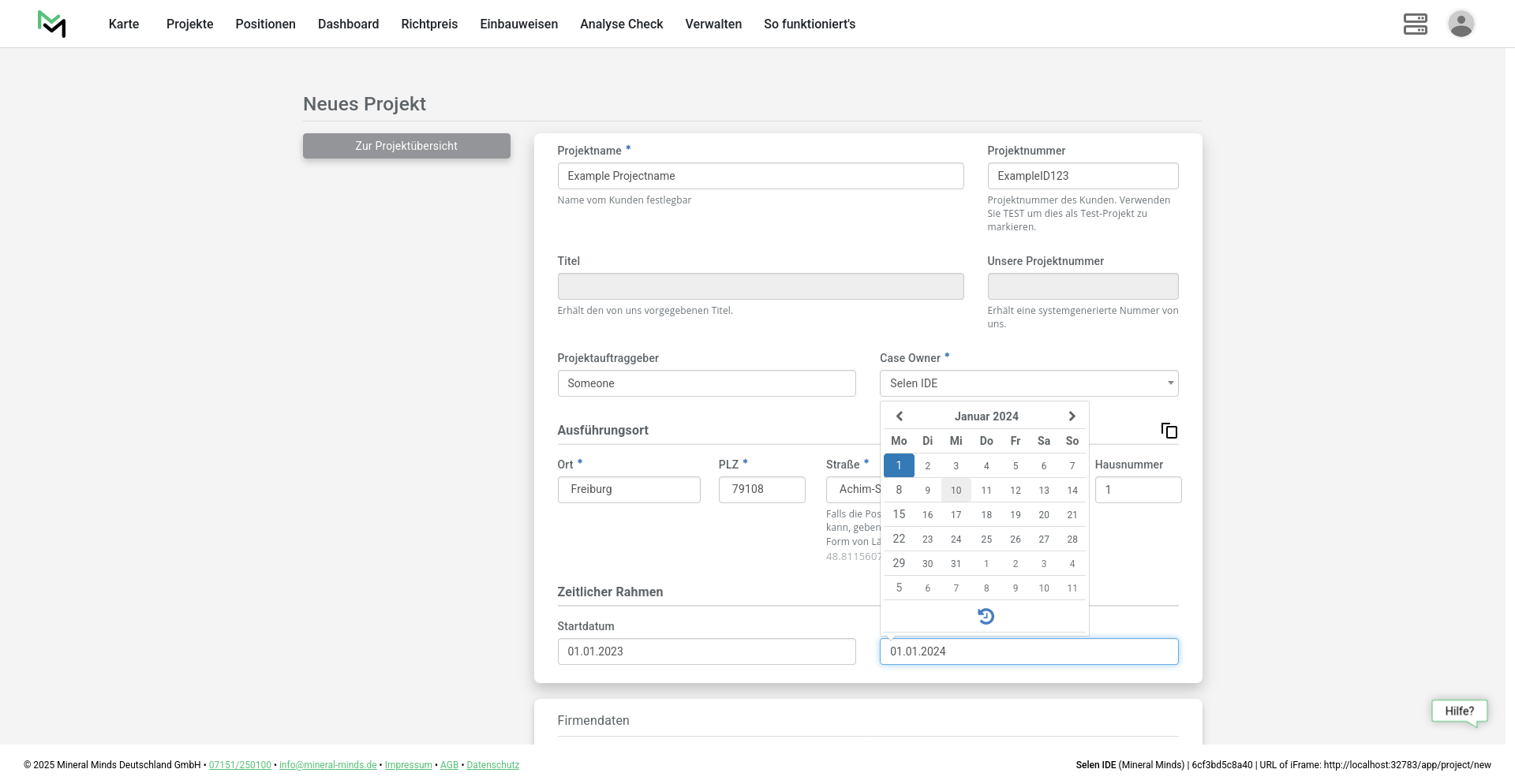The image size is (1515, 784).
Task: Open the Hilfe? help bubble
Action: pos(1459,711)
